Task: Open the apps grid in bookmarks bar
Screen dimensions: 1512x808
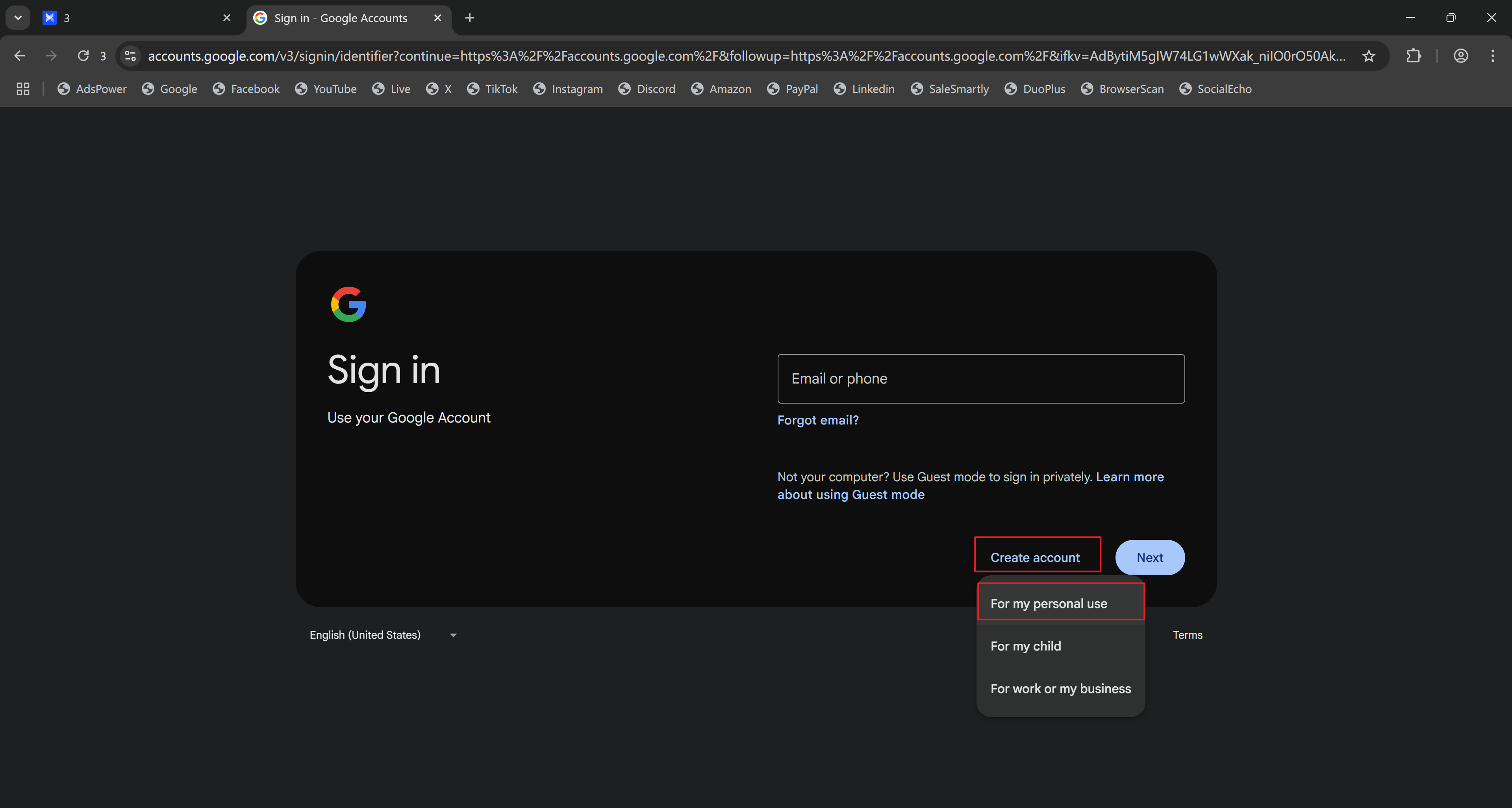Action: [x=23, y=89]
